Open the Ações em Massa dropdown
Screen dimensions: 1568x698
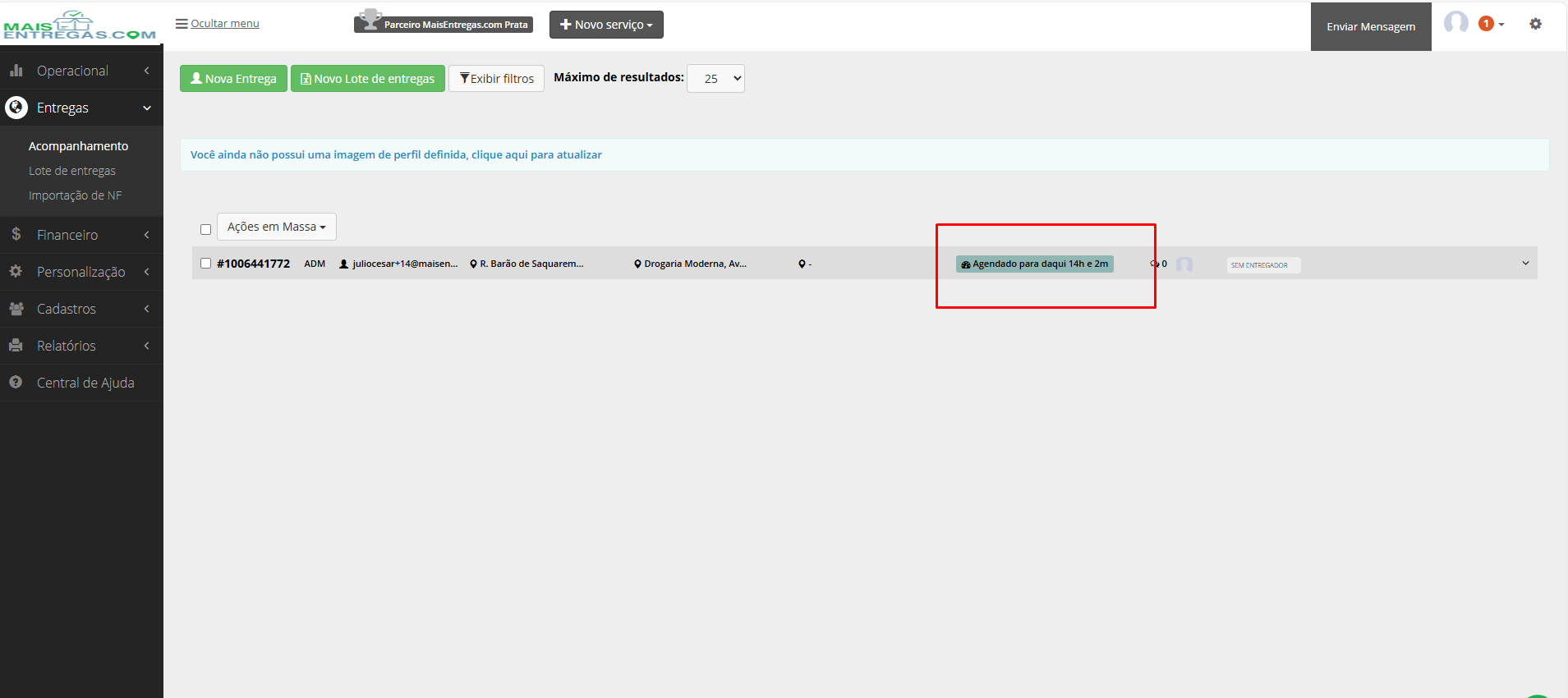click(277, 227)
